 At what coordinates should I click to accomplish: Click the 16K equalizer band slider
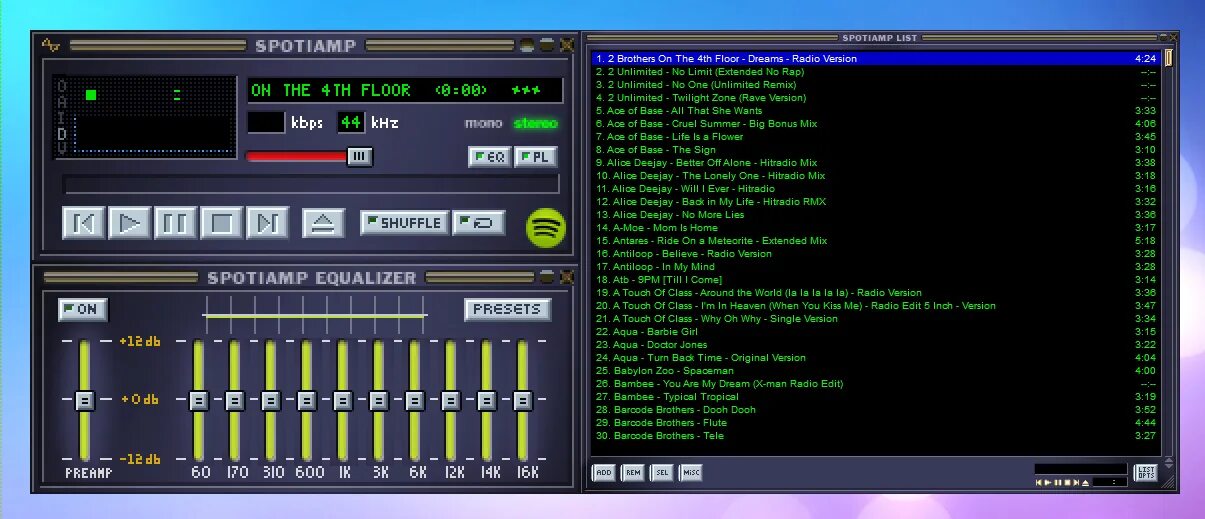point(522,400)
